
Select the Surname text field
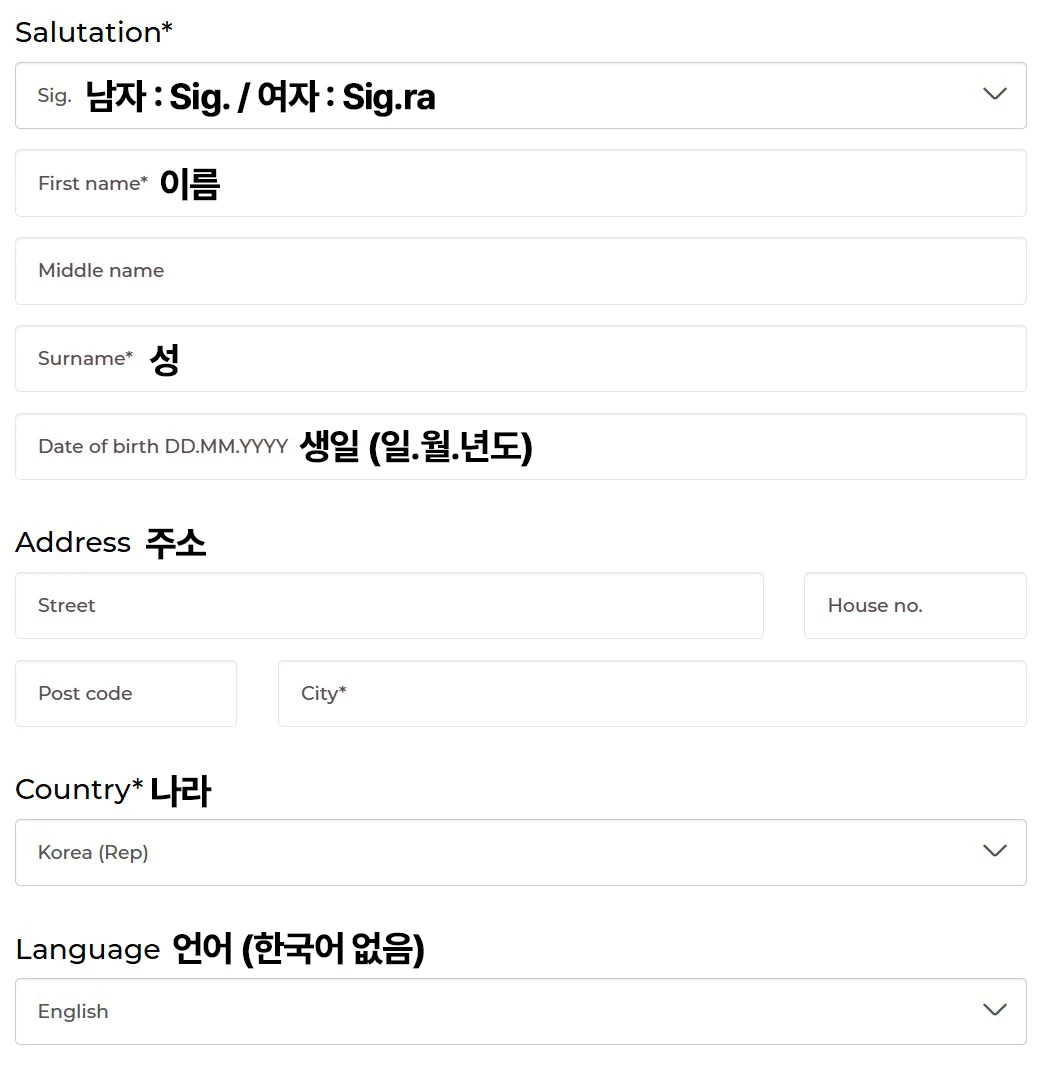tap(600, 359)
